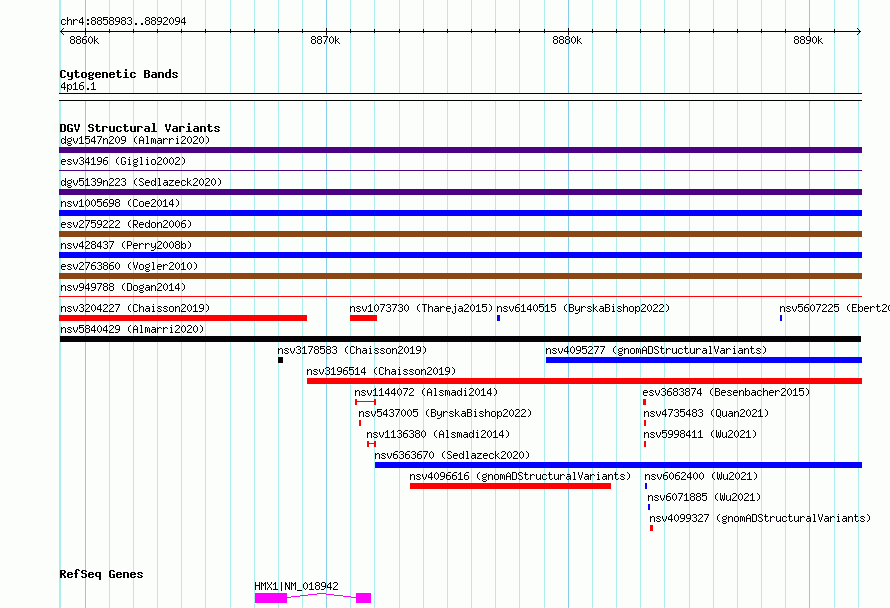
Task: Select the 4p16.1 band label
Action: pos(78,86)
